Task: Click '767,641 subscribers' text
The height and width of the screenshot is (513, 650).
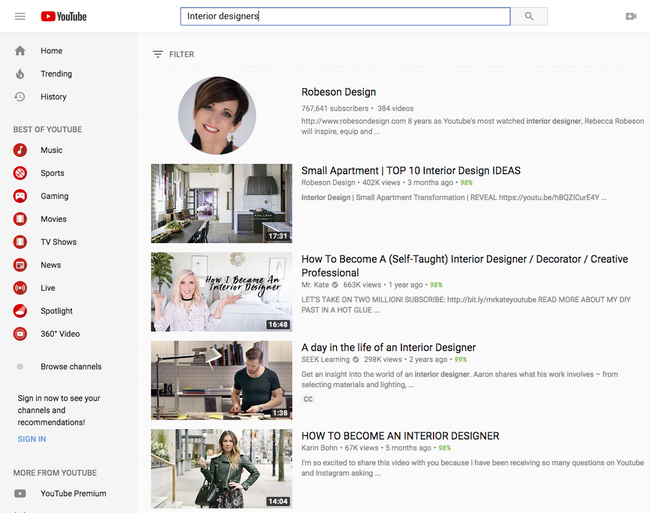Action: tap(335, 108)
